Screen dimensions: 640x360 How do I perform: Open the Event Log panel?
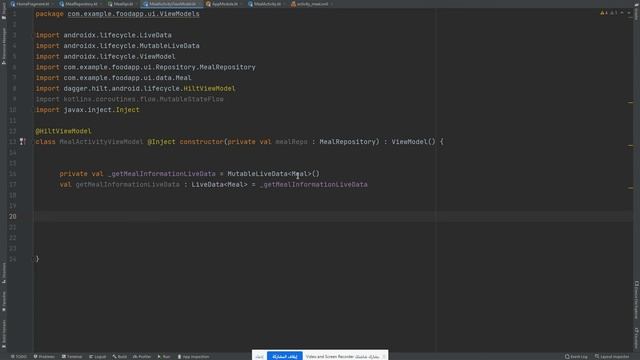[576, 357]
